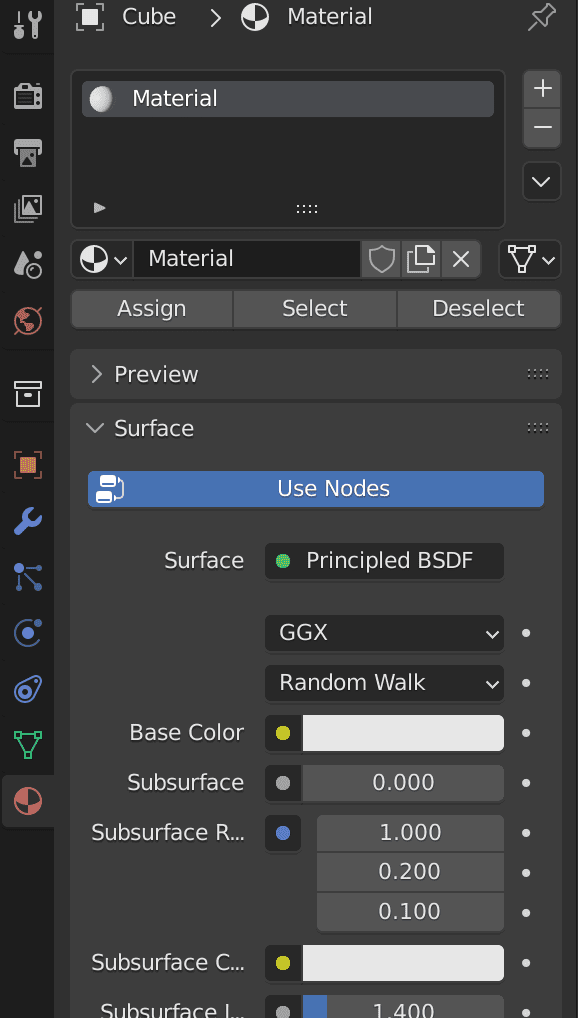Open the Modifiers wrench tab
This screenshot has width=578, height=1018.
[x=28, y=521]
